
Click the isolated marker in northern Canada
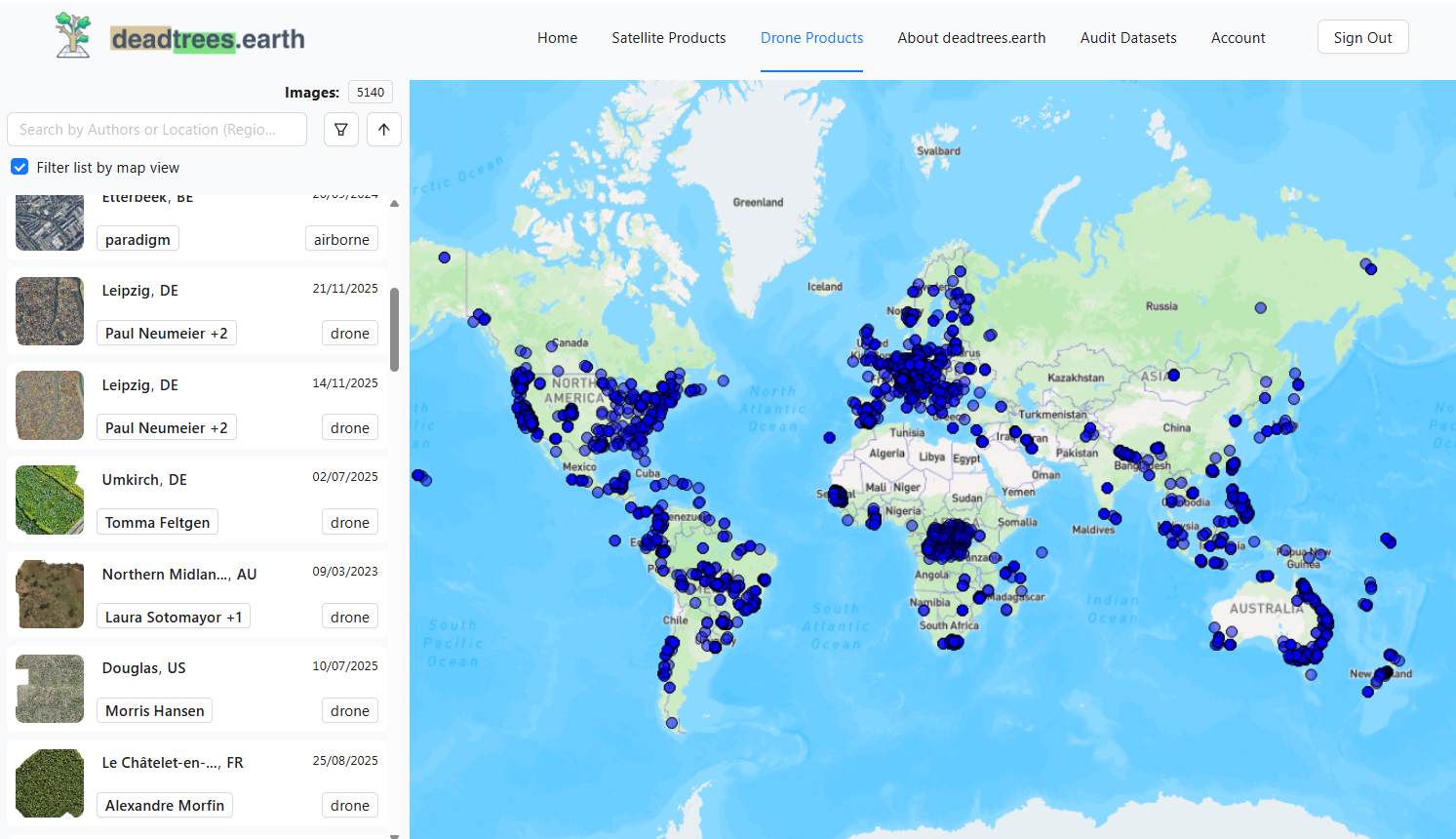click(x=444, y=257)
